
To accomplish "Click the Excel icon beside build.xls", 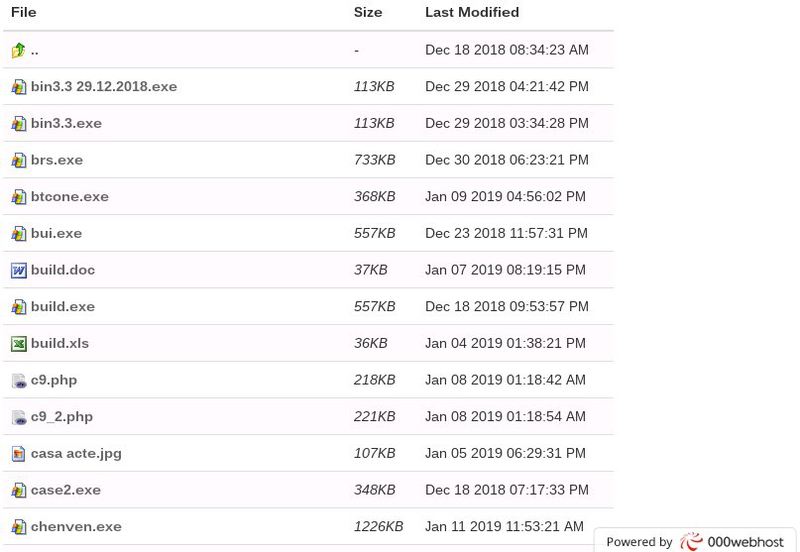I will tap(18, 344).
